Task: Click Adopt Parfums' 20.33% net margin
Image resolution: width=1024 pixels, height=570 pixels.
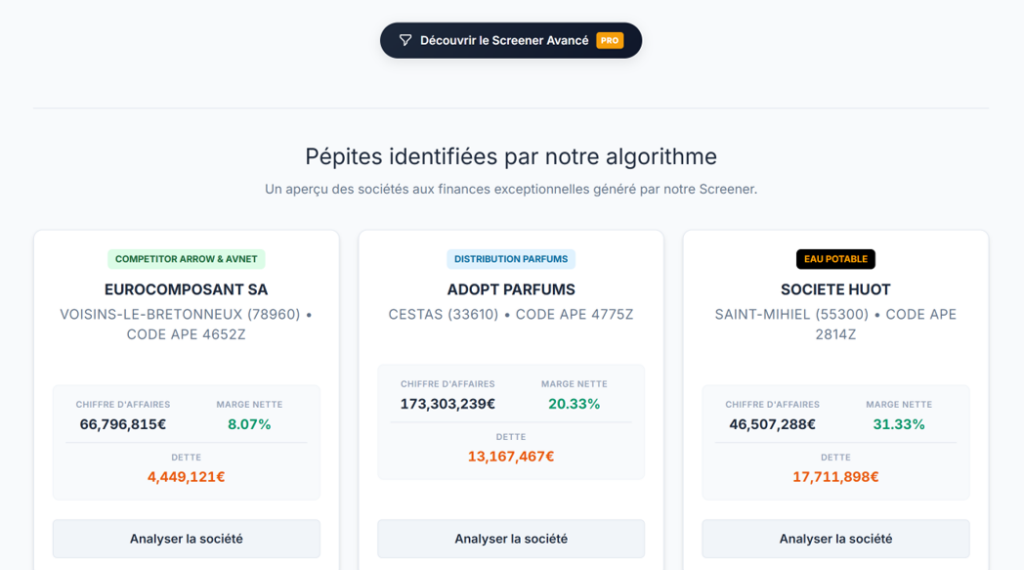Action: pos(574,404)
